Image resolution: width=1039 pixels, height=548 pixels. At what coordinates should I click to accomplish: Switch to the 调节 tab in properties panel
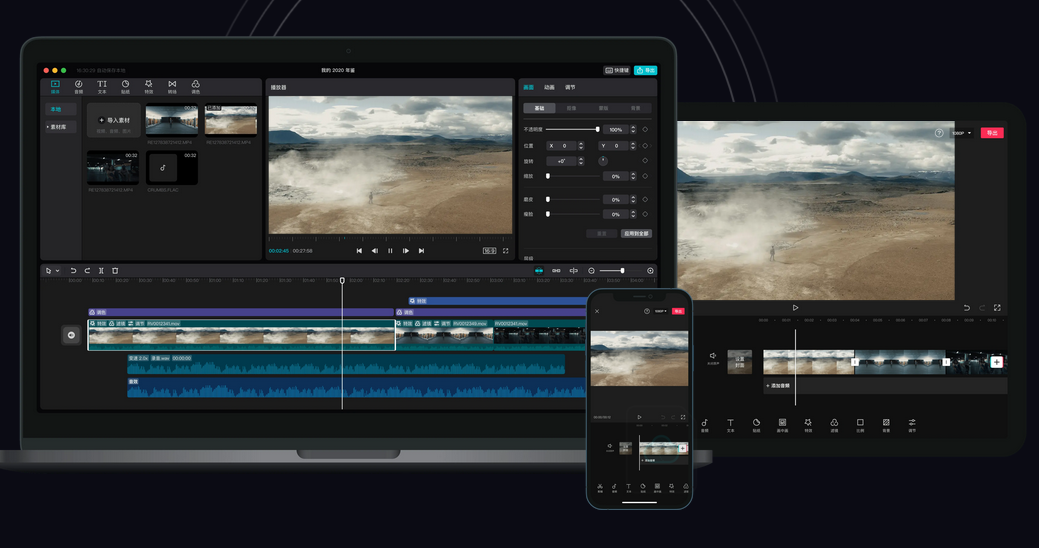tap(570, 87)
